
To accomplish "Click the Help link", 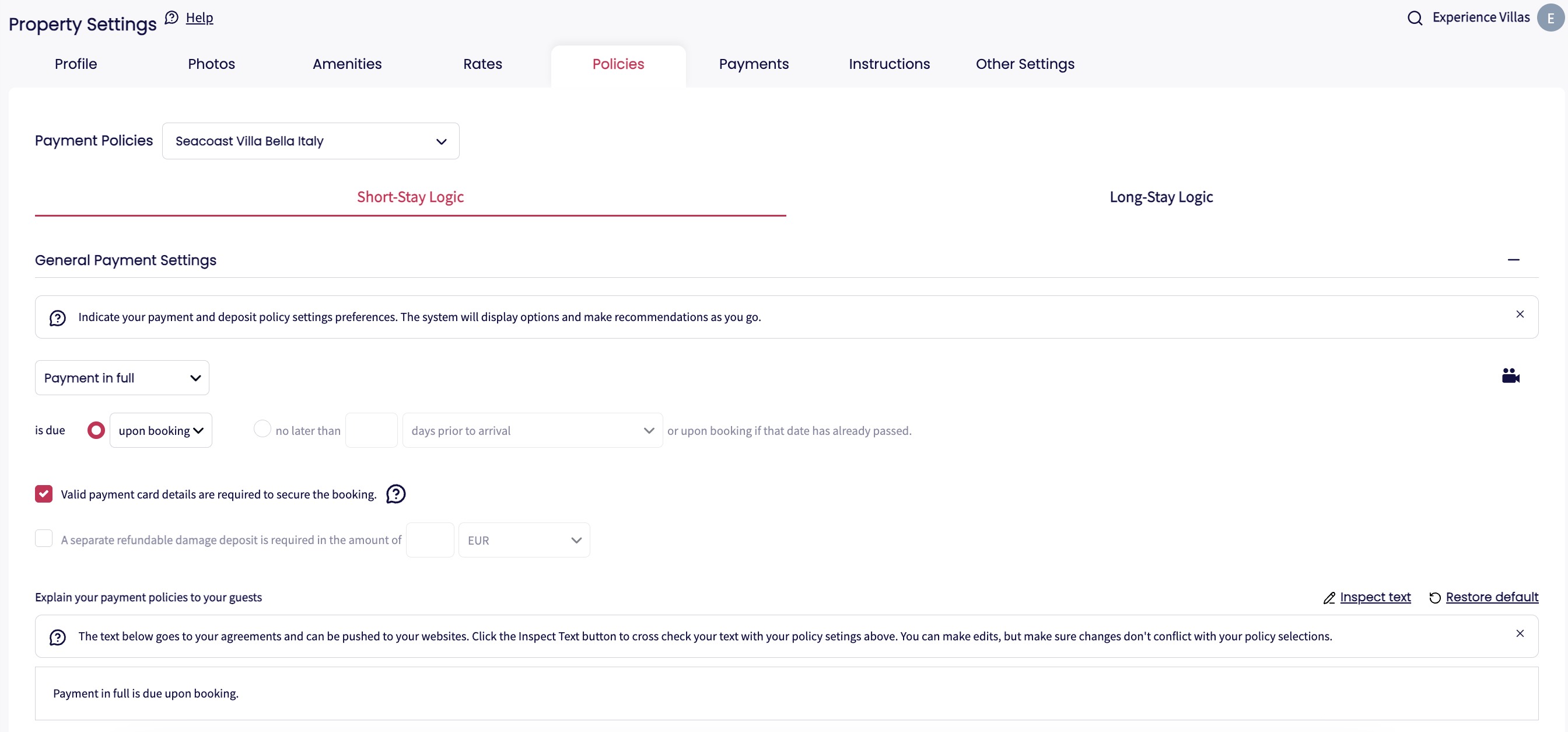I will [199, 18].
